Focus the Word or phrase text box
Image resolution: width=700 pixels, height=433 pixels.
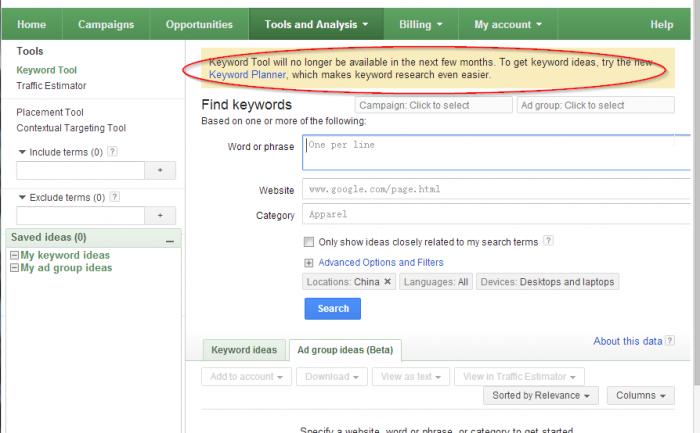click(496, 153)
